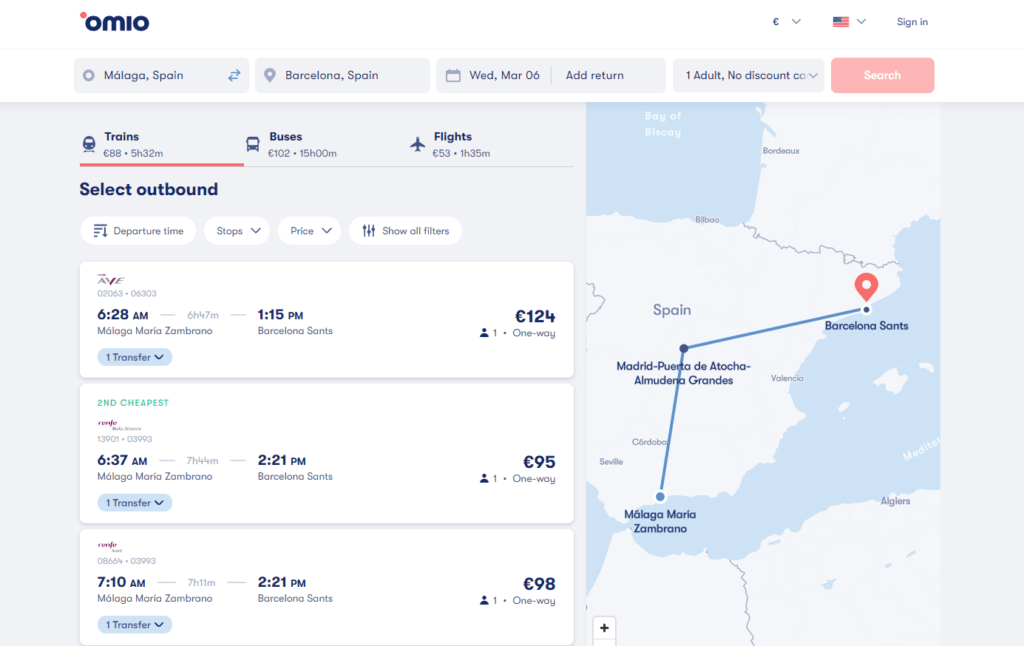This screenshot has height=646, width=1024.
Task: Expand 1 Transfer on 6:37 AM trip
Action: (x=135, y=503)
